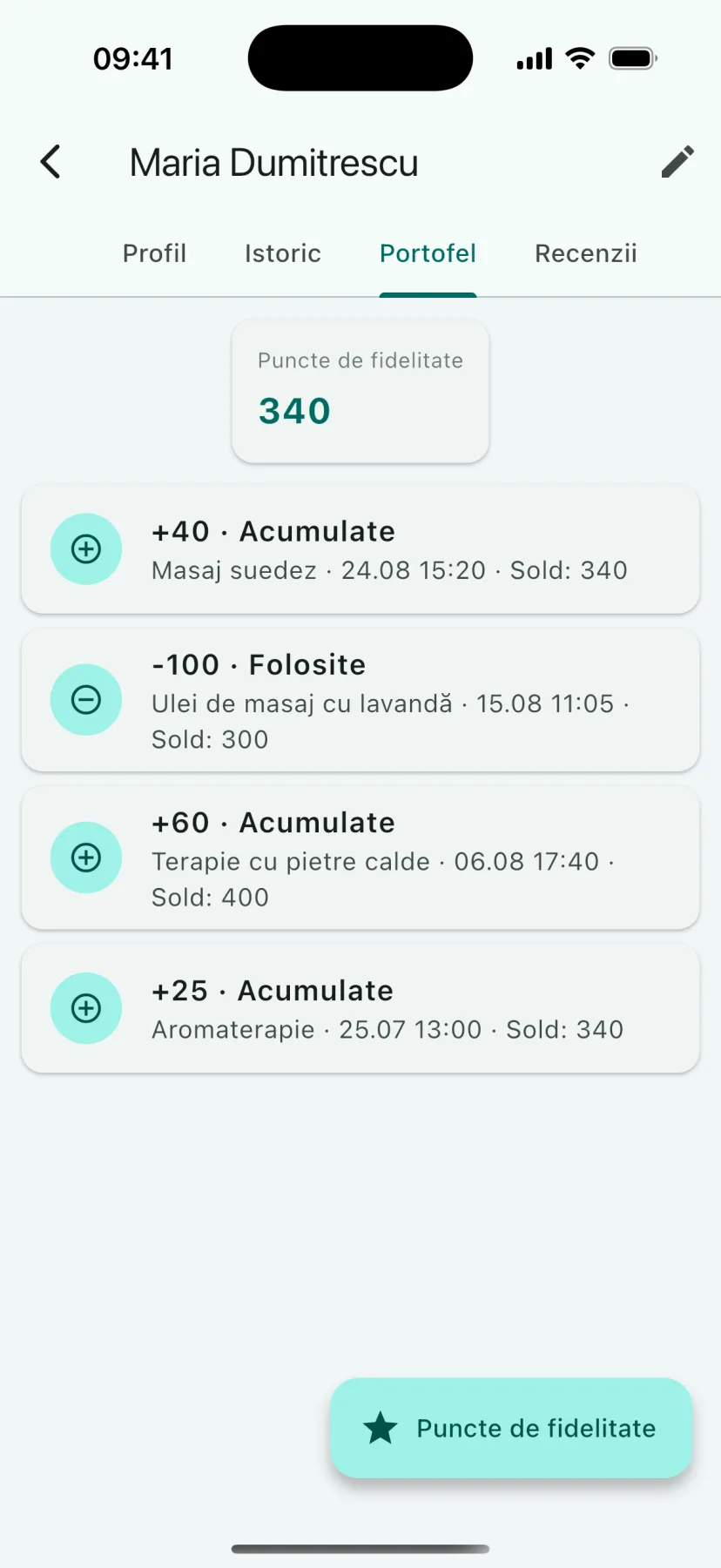
Task: Open the Istoric tab
Action: (283, 253)
